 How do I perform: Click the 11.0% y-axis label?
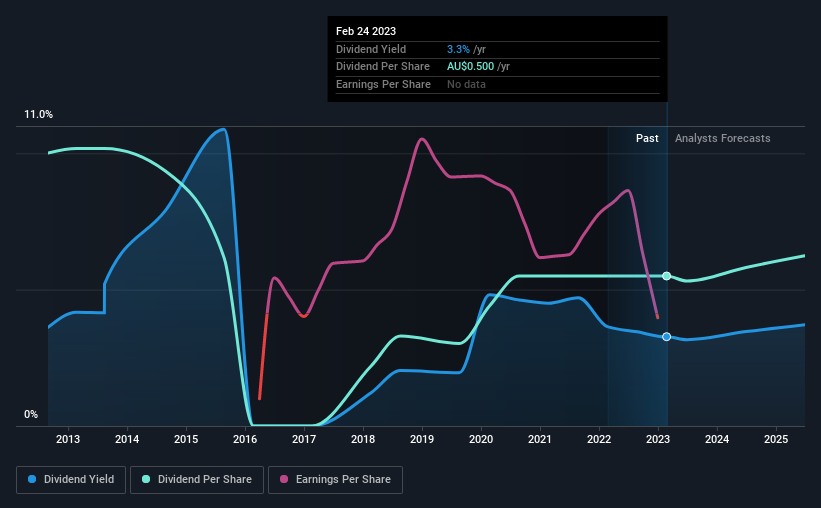tap(38, 115)
